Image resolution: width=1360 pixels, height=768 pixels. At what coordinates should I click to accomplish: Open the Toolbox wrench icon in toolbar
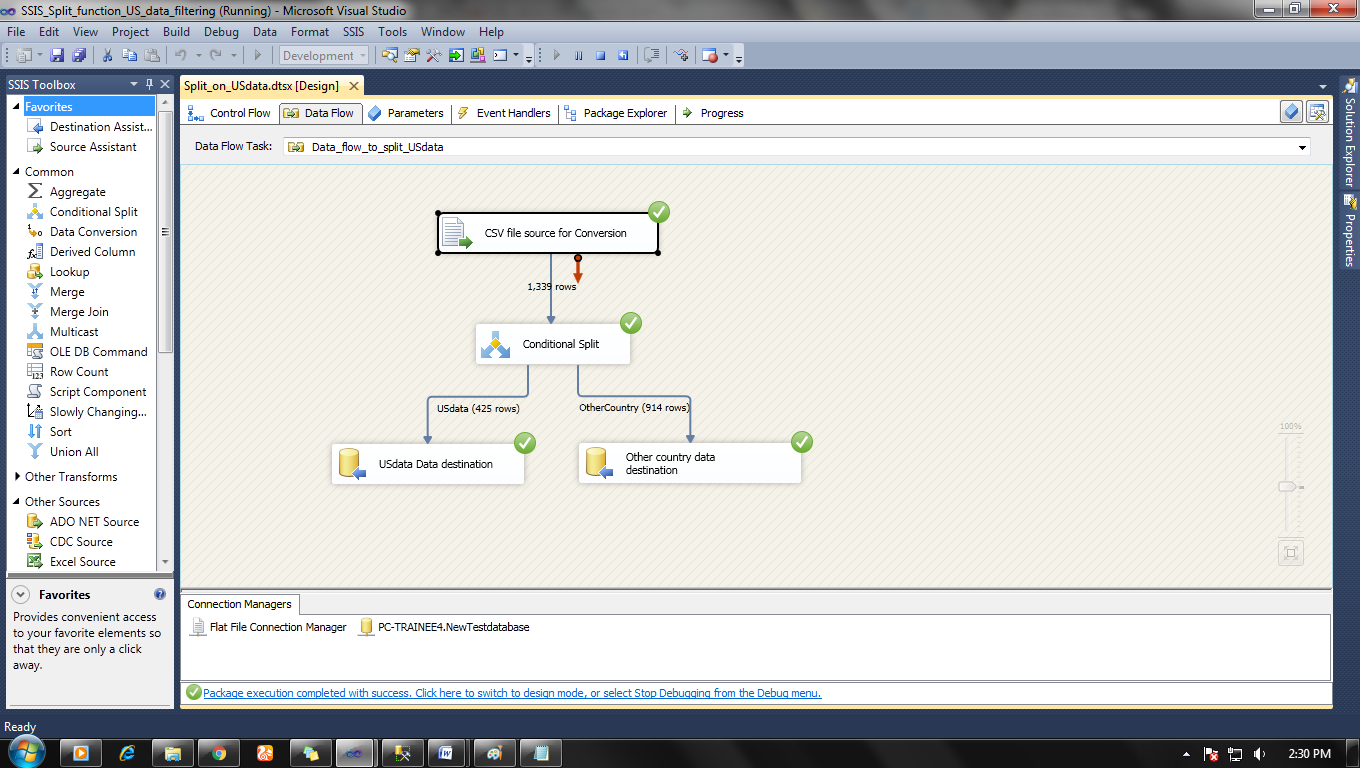(x=433, y=56)
